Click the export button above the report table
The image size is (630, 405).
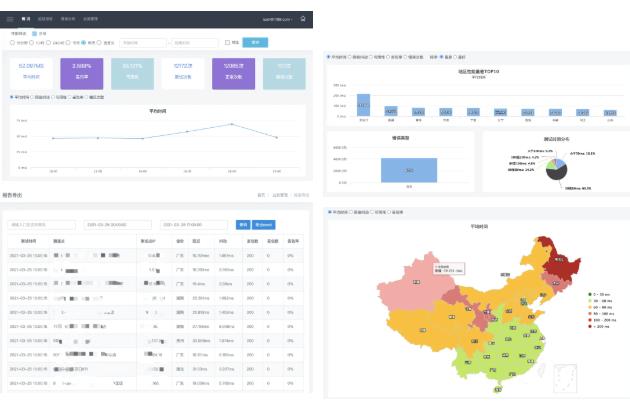[264, 225]
